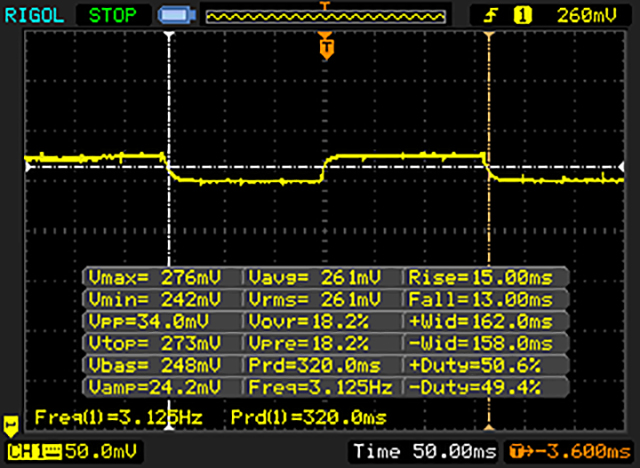Click the 50.0mV vertical scale readout
Viewport: 640px width, 468px height.
[x=100, y=452]
